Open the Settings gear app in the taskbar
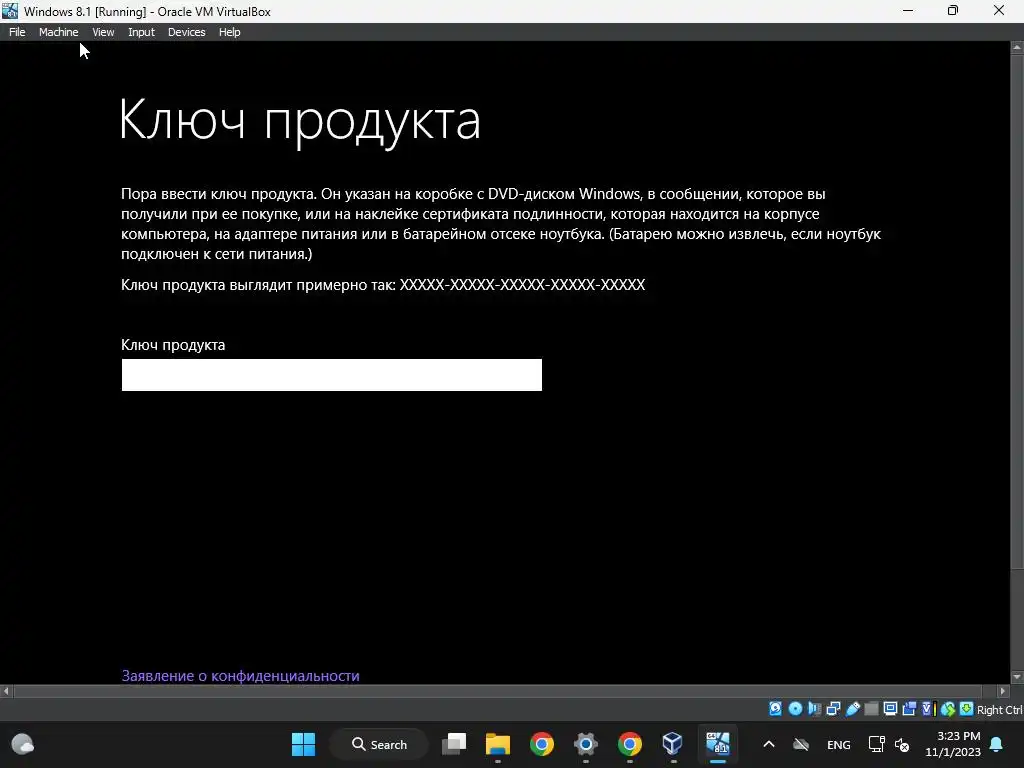 586,744
